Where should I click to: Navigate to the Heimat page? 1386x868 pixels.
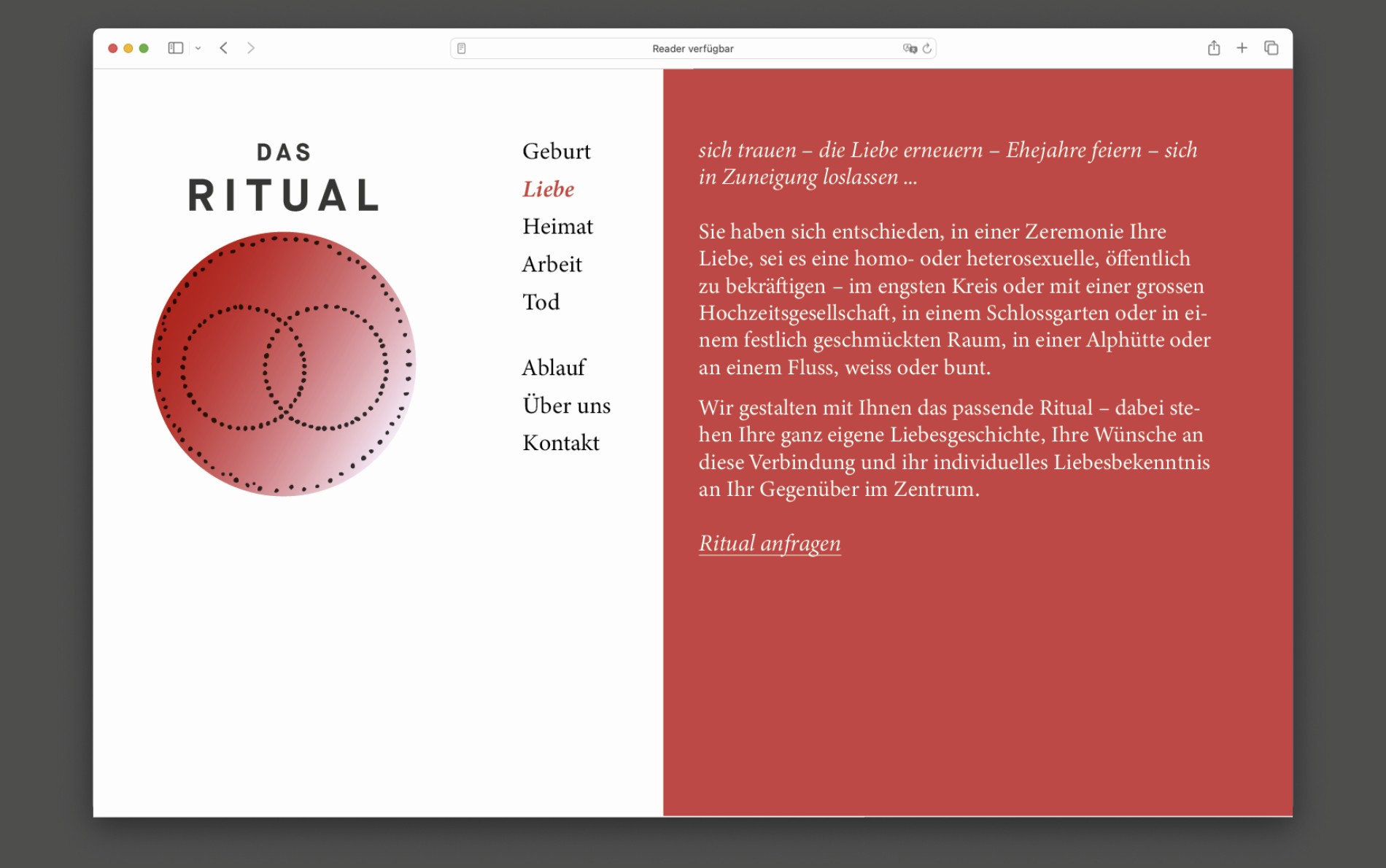point(557,227)
